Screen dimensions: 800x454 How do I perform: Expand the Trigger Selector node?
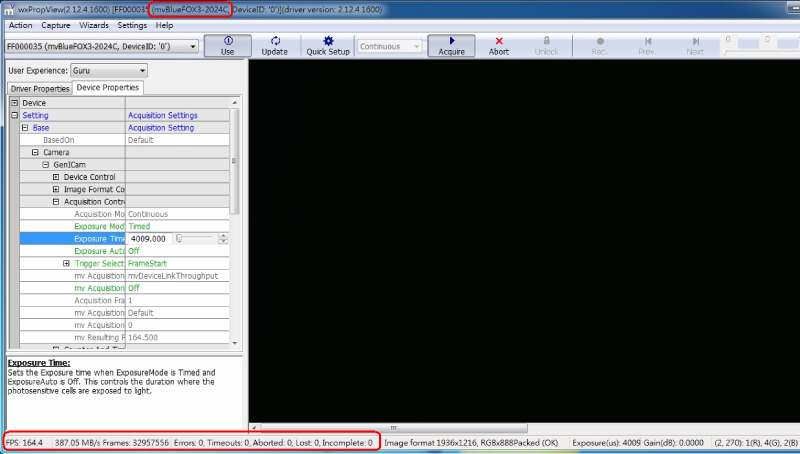click(67, 263)
